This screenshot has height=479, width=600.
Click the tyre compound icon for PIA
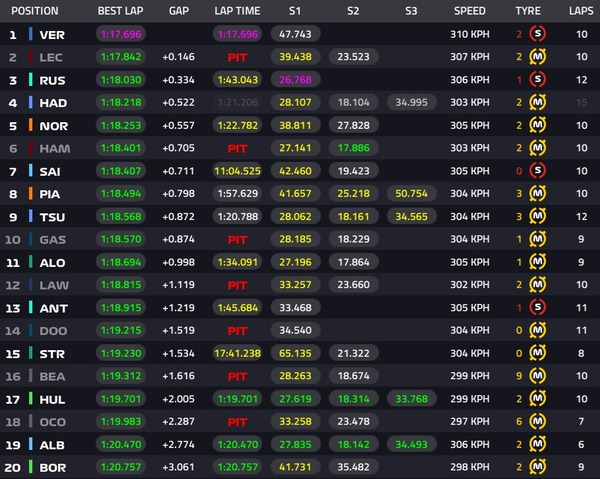537,193
